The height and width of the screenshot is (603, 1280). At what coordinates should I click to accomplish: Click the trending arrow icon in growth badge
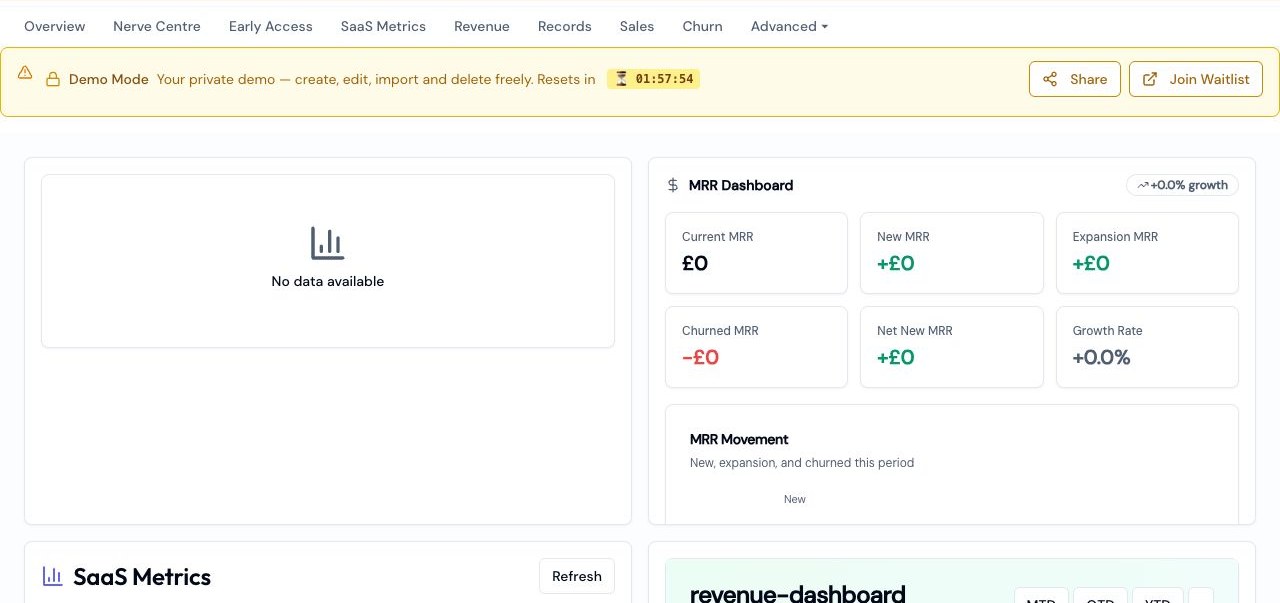(x=1142, y=185)
